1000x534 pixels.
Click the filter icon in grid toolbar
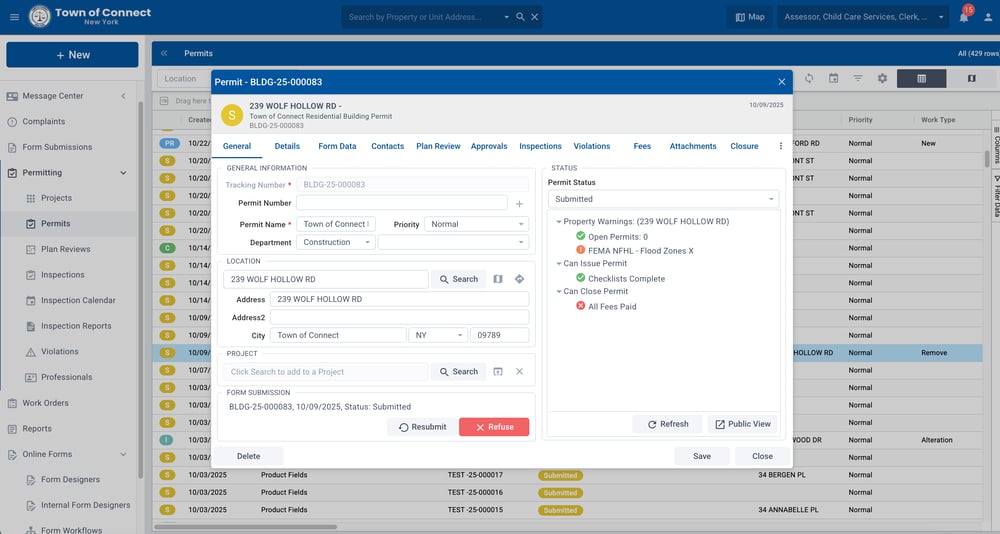point(857,79)
